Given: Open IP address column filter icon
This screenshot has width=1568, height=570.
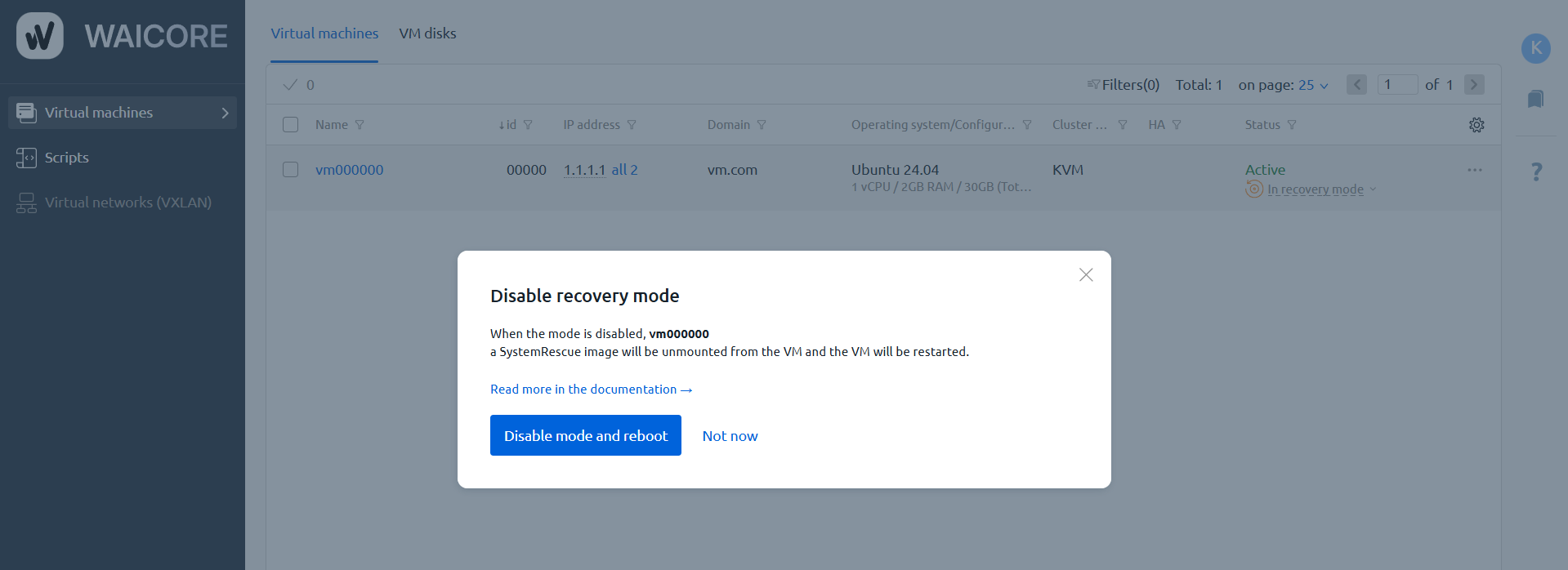Looking at the screenshot, I should tap(632, 125).
